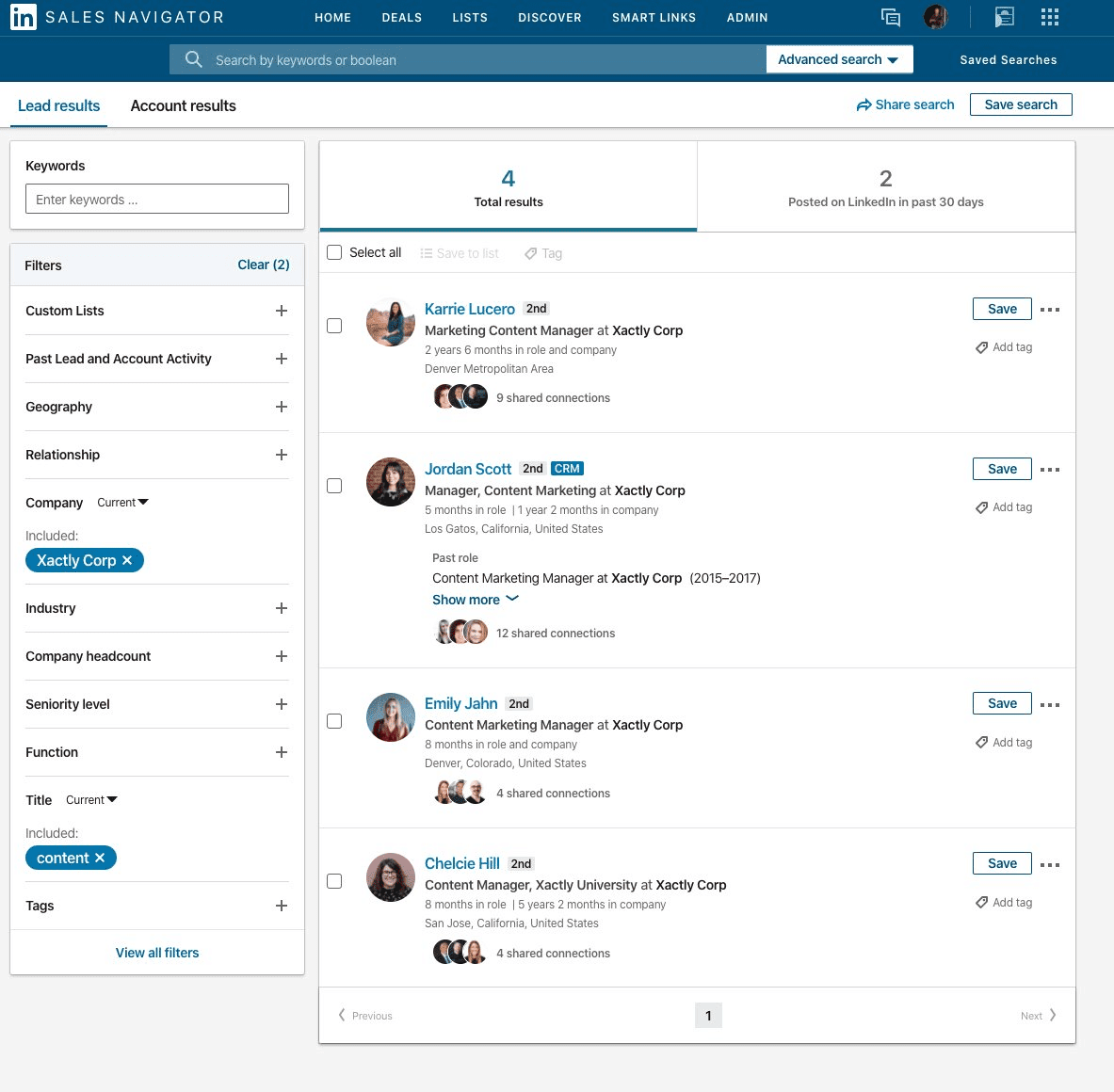Open more options for Jordan Scott
This screenshot has height=1092, width=1114.
point(1049,470)
